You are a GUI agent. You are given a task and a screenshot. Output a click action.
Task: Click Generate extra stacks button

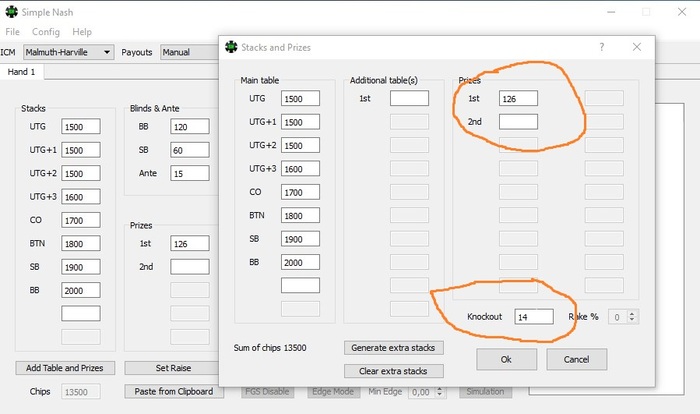[393, 348]
